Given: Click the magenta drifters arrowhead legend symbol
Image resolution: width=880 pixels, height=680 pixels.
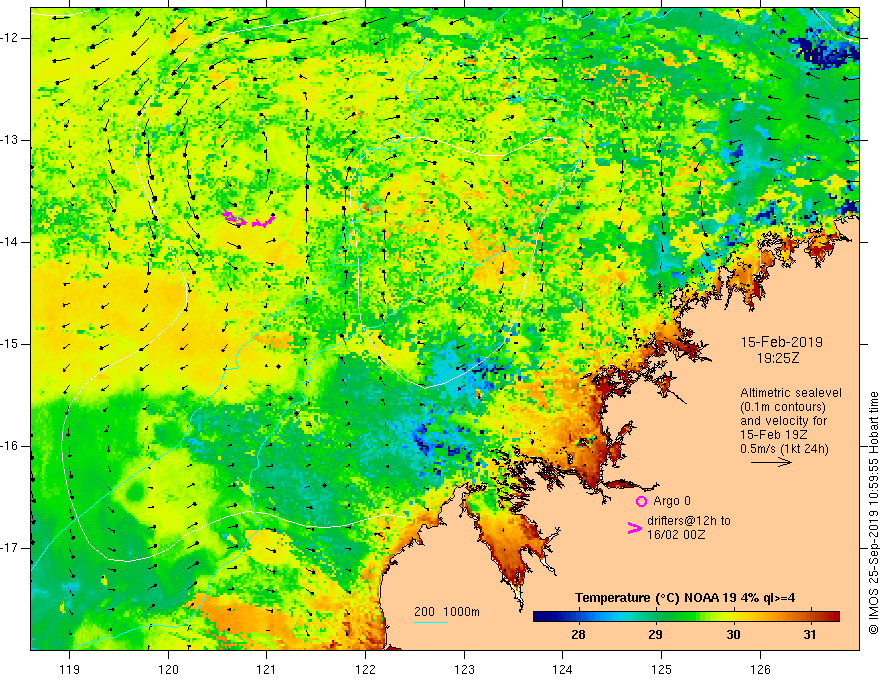Looking at the screenshot, I should [x=634, y=528].
